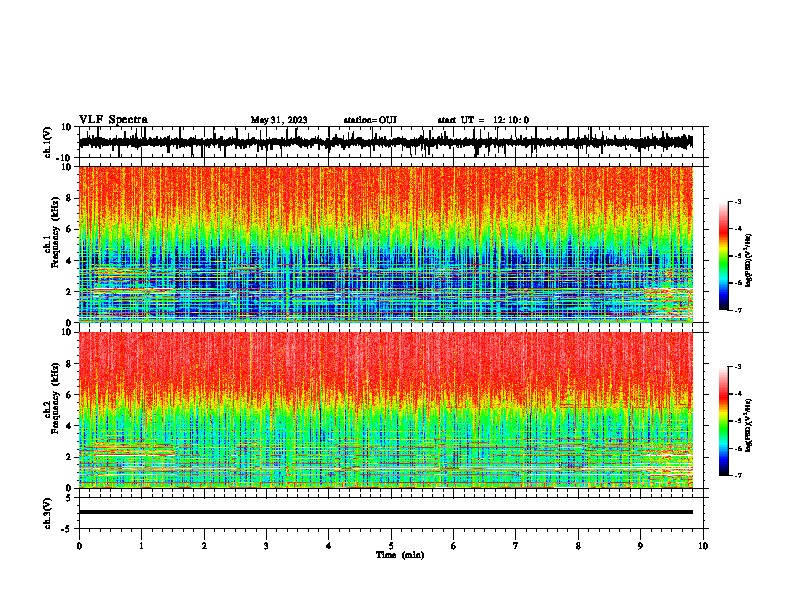The width and height of the screenshot is (792, 612).
Task: Select the "start UT = 12:10:0" text
Action: coord(483,120)
